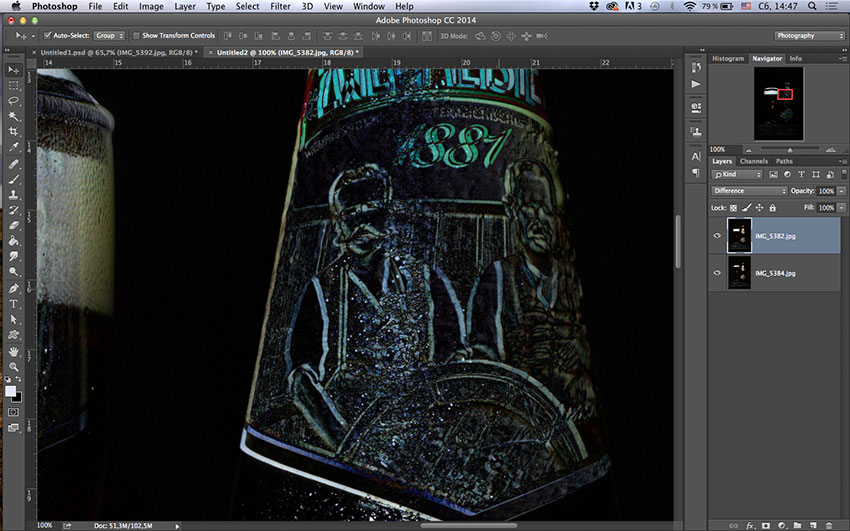Open the Paragraph panel icon
Viewport: 850px width, 531px height.
pyautogui.click(x=696, y=173)
